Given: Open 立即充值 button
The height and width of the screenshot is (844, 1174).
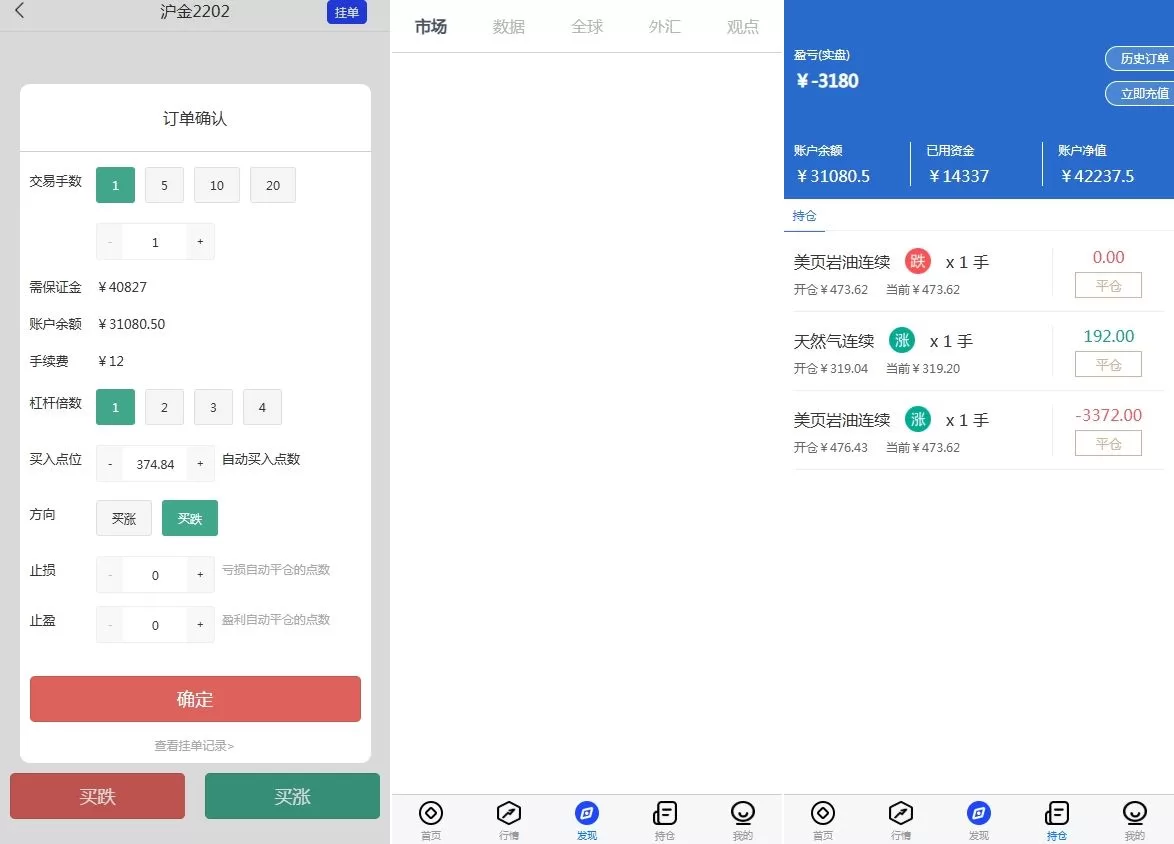Looking at the screenshot, I should click(1140, 94).
